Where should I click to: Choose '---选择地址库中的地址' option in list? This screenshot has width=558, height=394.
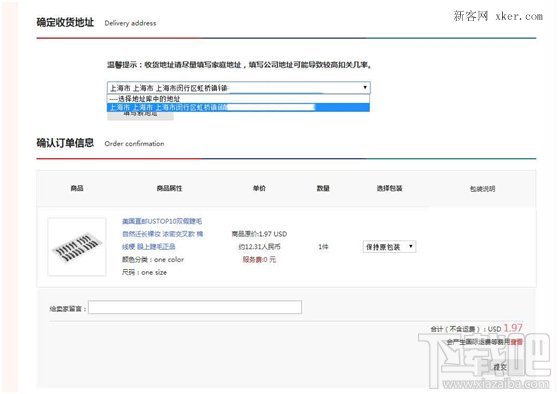238,99
